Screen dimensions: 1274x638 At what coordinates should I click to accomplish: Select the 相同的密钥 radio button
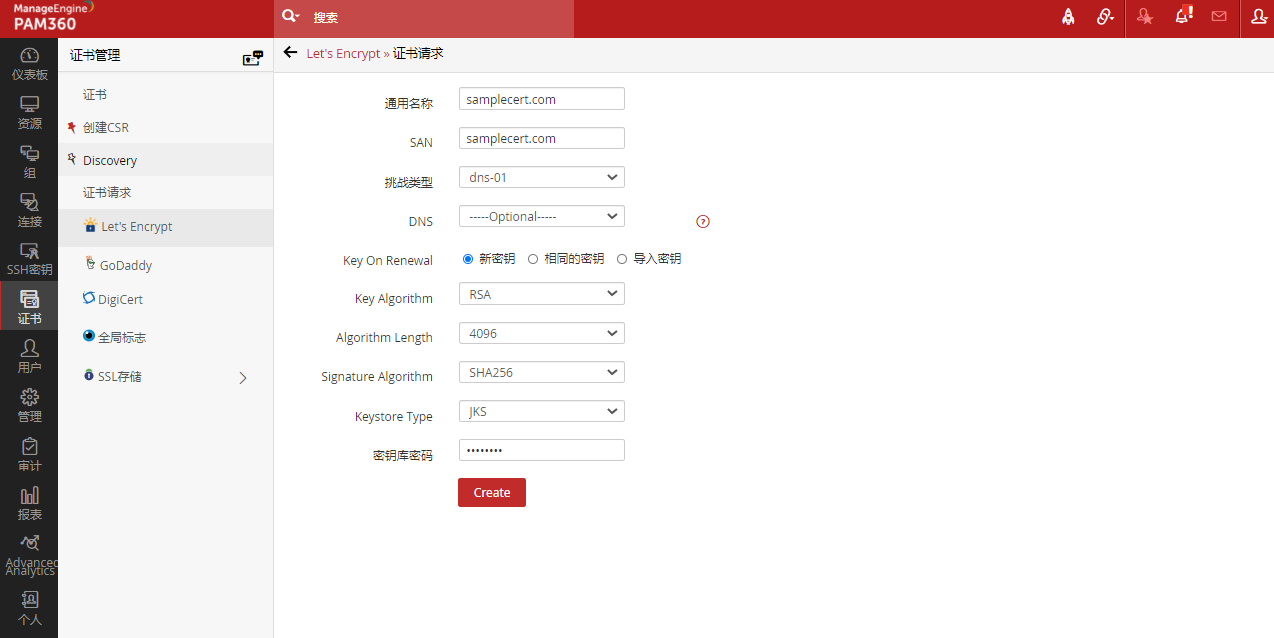tap(533, 258)
